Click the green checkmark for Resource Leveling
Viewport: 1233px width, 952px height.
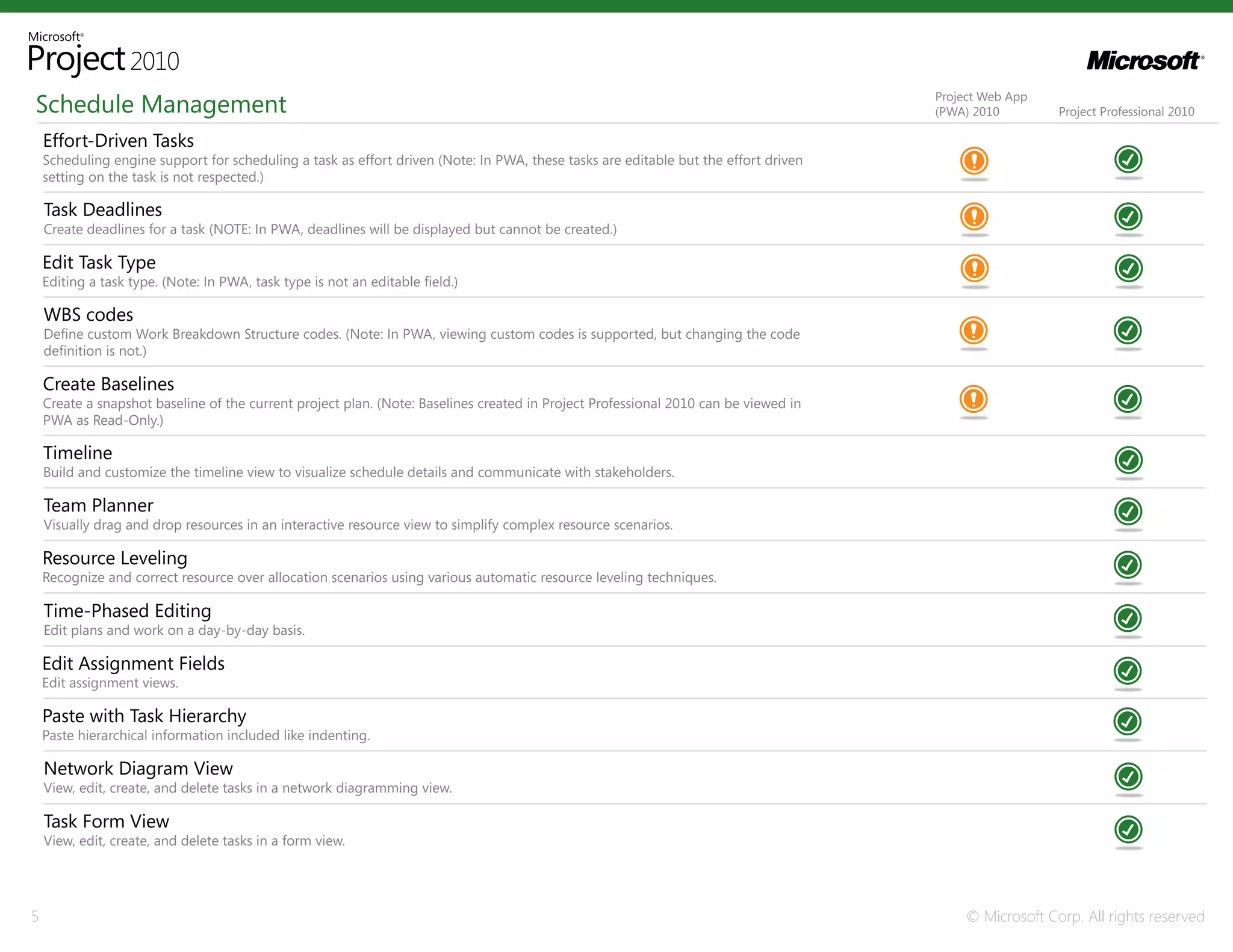click(1128, 565)
